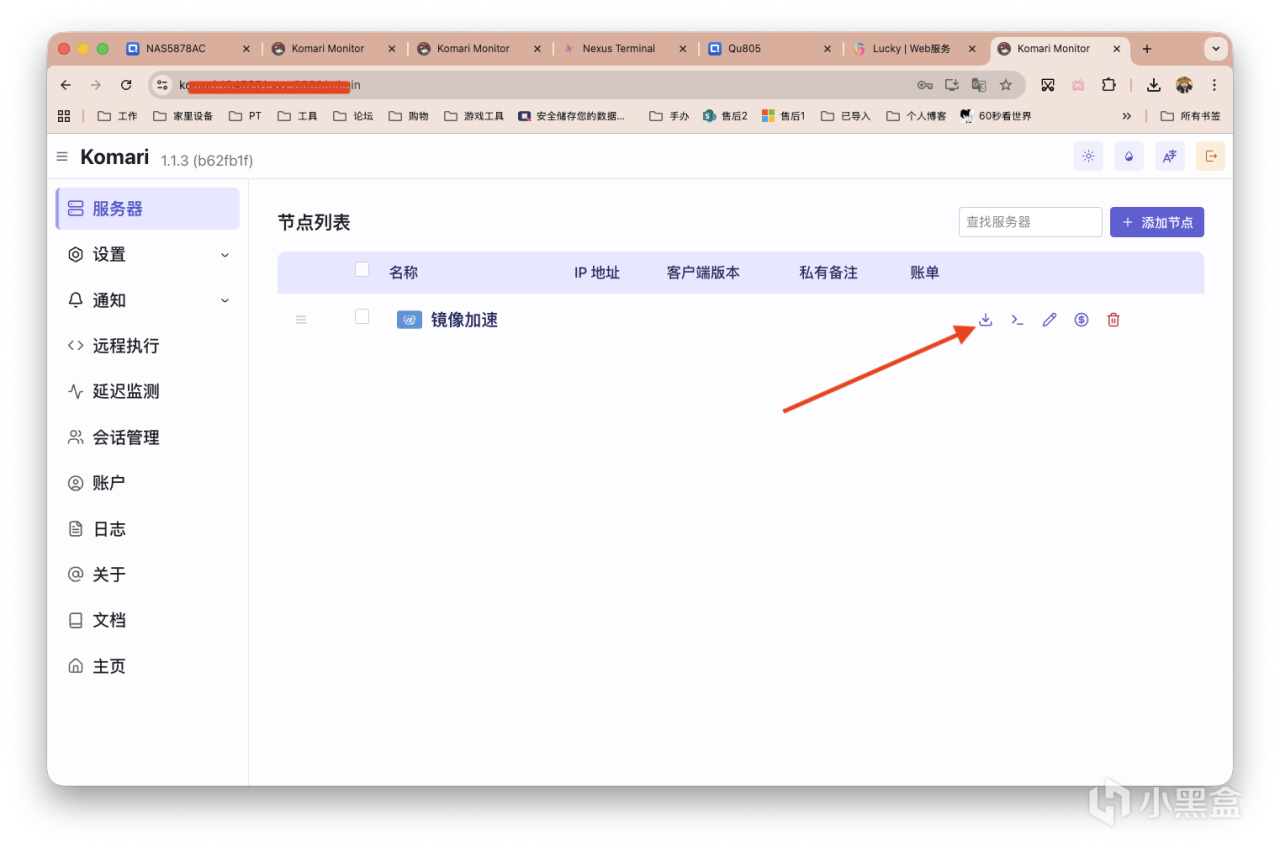Click translate page icon in address bar

(979, 85)
